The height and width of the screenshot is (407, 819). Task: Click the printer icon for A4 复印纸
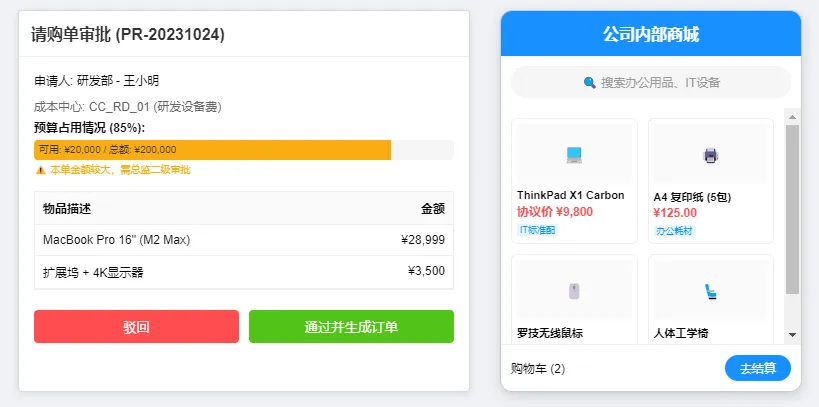point(710,155)
